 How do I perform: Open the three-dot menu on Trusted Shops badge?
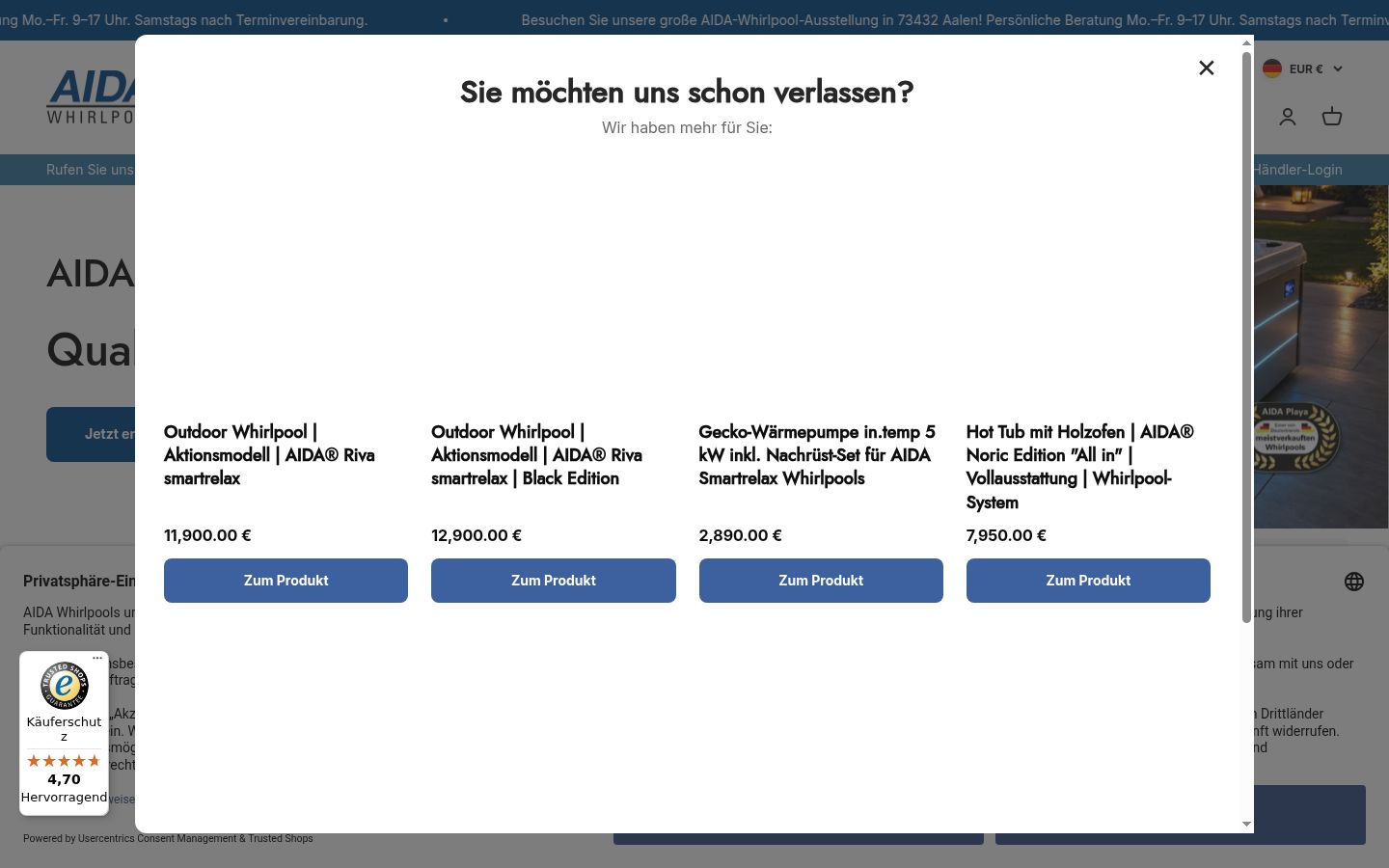(97, 658)
